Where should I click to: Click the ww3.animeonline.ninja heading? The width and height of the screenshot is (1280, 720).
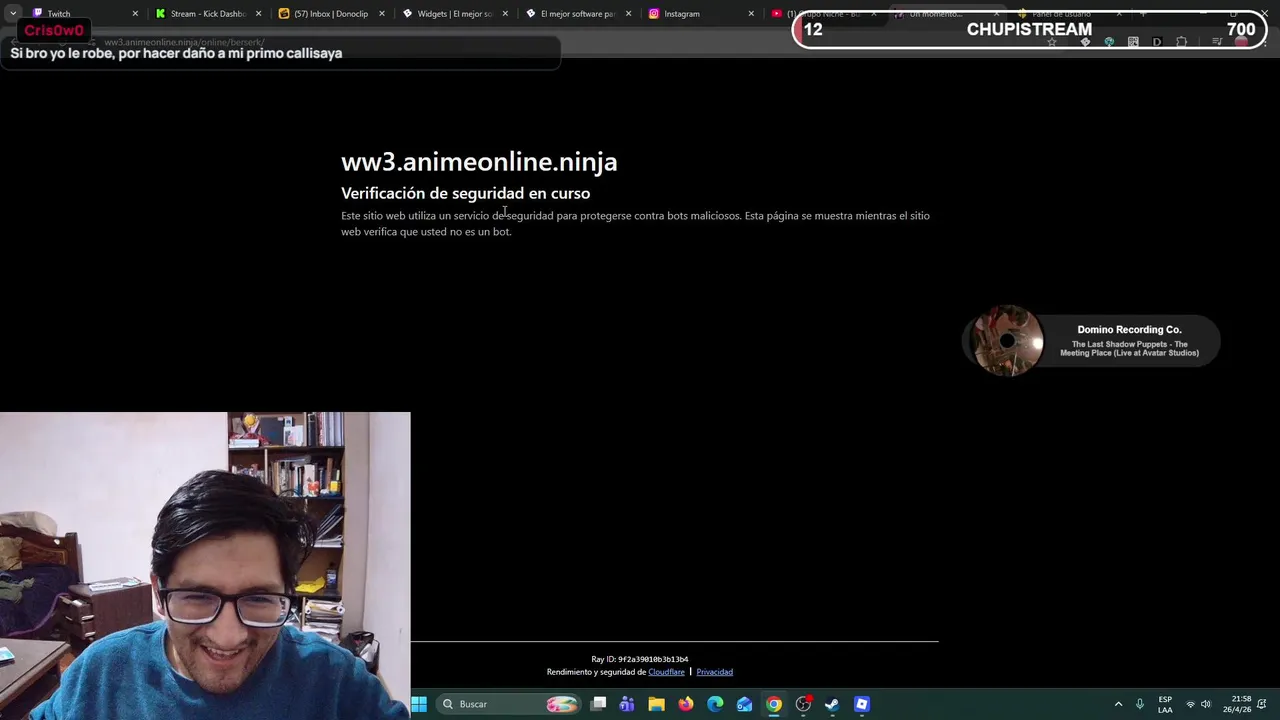(479, 161)
